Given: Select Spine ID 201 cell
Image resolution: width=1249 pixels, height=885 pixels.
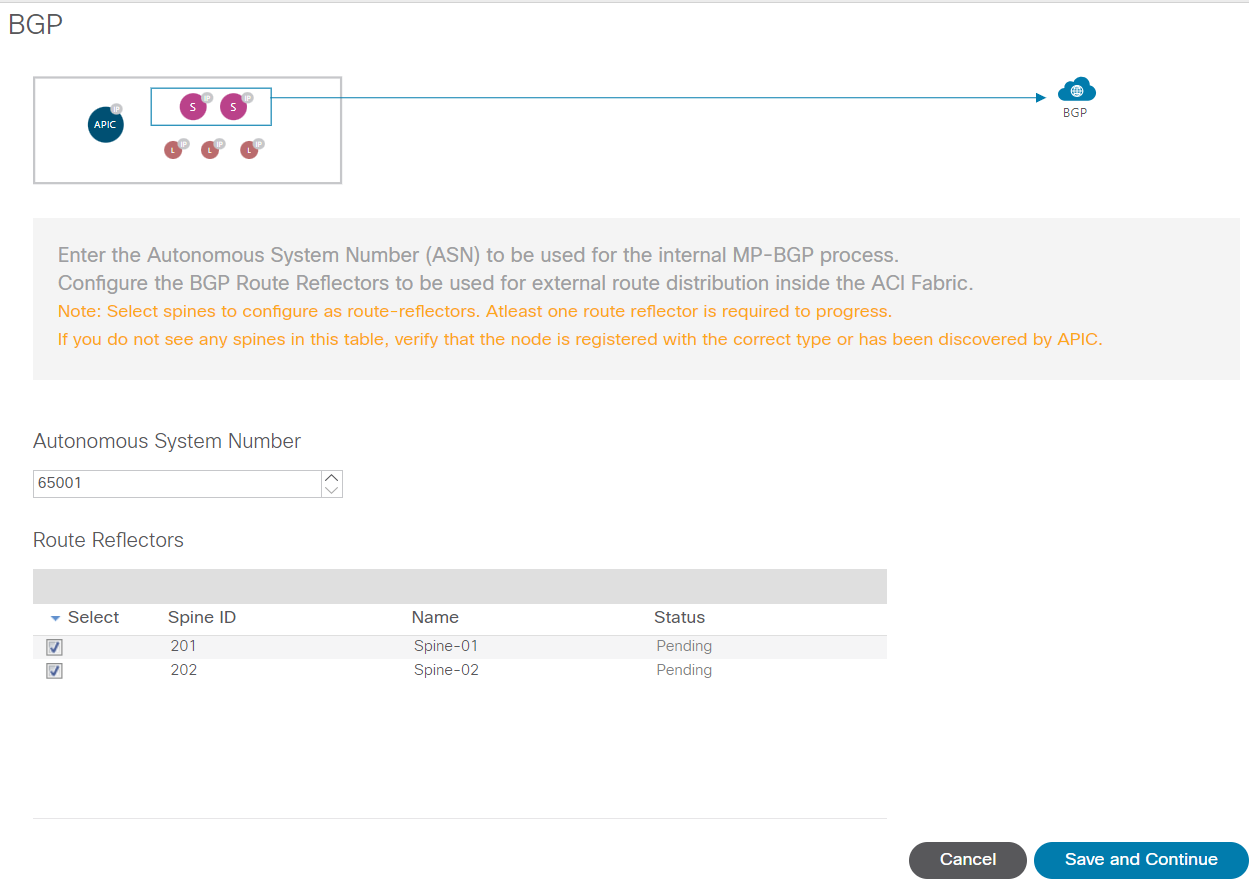Looking at the screenshot, I should coord(183,646).
